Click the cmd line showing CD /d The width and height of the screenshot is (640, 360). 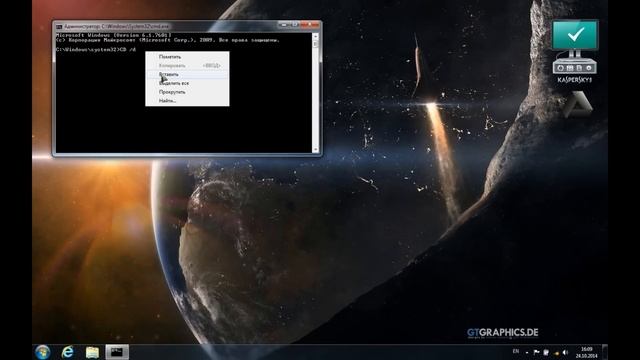[x=96, y=49]
